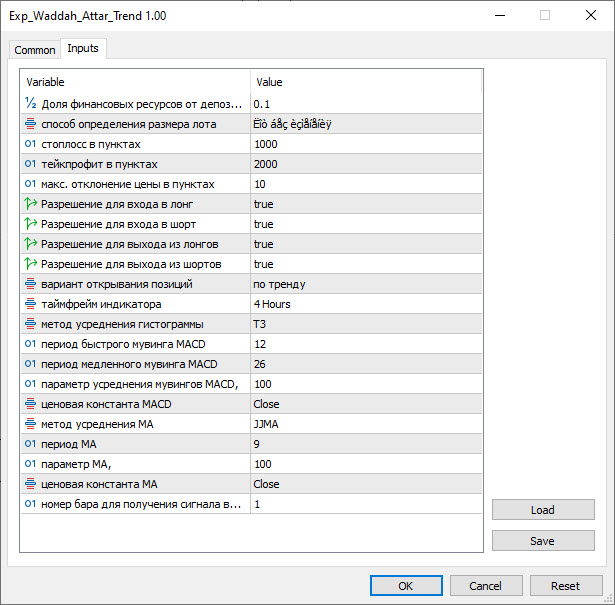615x605 pixels.
Task: Click the arrow icon beside 'Разрешение для входа в лонг'
Action: (30, 204)
